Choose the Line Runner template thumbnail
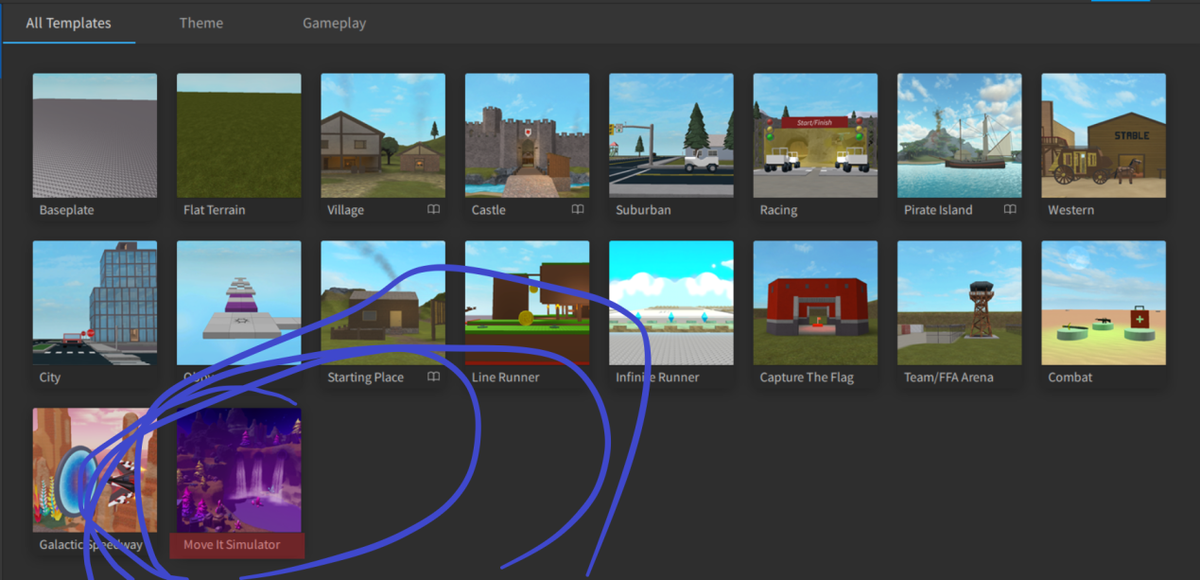Screen dimensions: 1200x580 coord(527,302)
